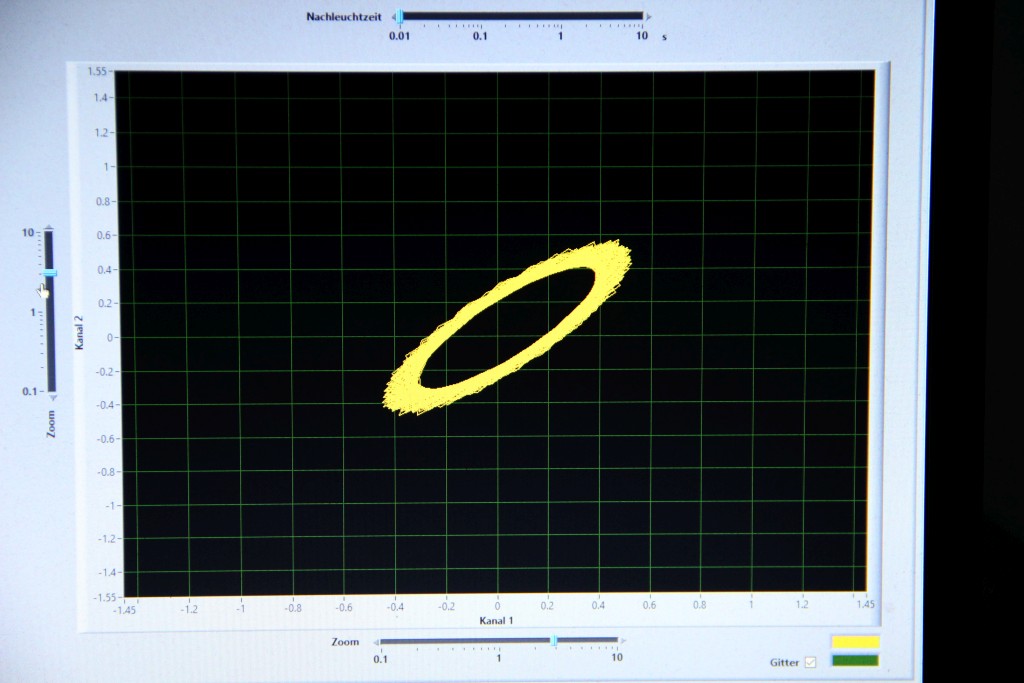This screenshot has height=683, width=1024.
Task: Click the 1.45 maximum value on Kanal 1 axis
Action: pyautogui.click(x=864, y=606)
